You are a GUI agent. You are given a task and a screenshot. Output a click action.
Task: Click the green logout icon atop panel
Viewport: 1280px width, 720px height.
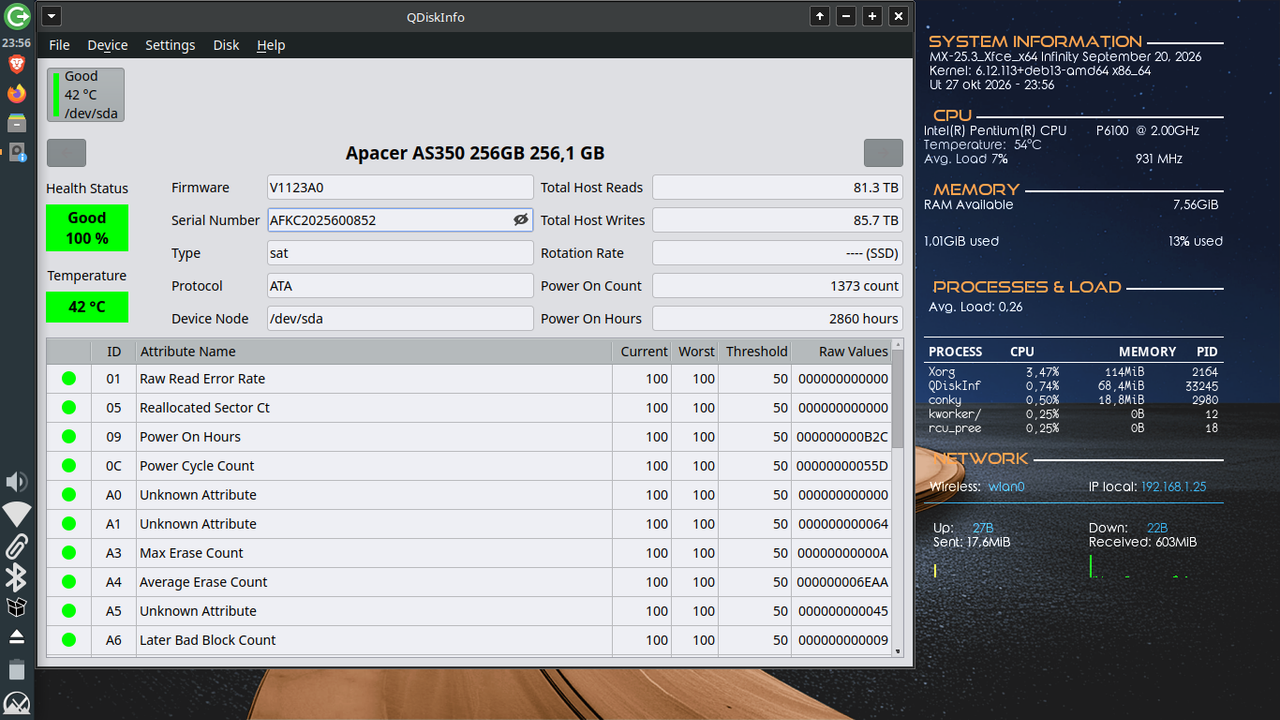coord(17,16)
